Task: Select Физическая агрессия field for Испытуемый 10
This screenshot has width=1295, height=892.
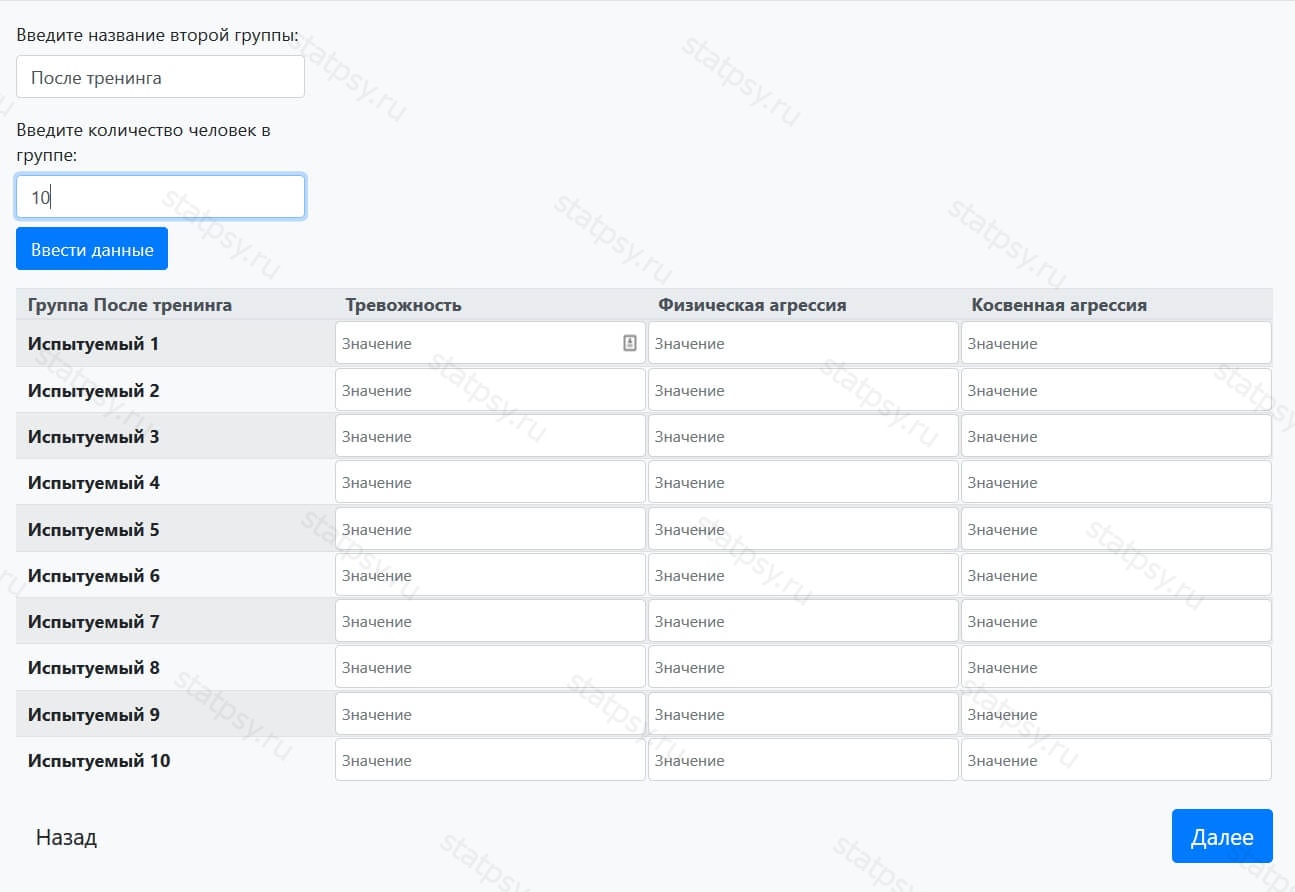Action: pyautogui.click(x=803, y=760)
